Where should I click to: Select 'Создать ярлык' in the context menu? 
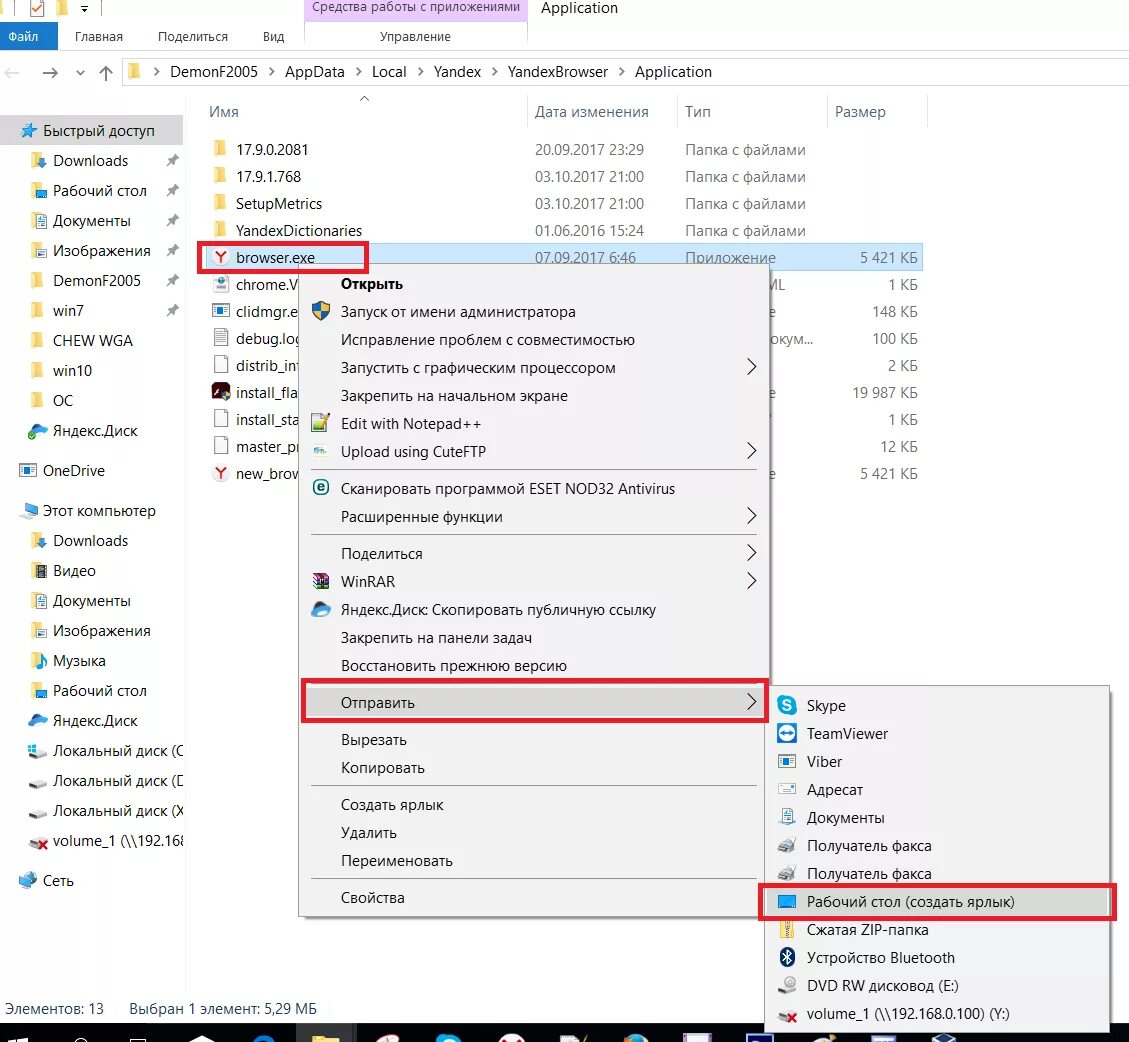[392, 805]
